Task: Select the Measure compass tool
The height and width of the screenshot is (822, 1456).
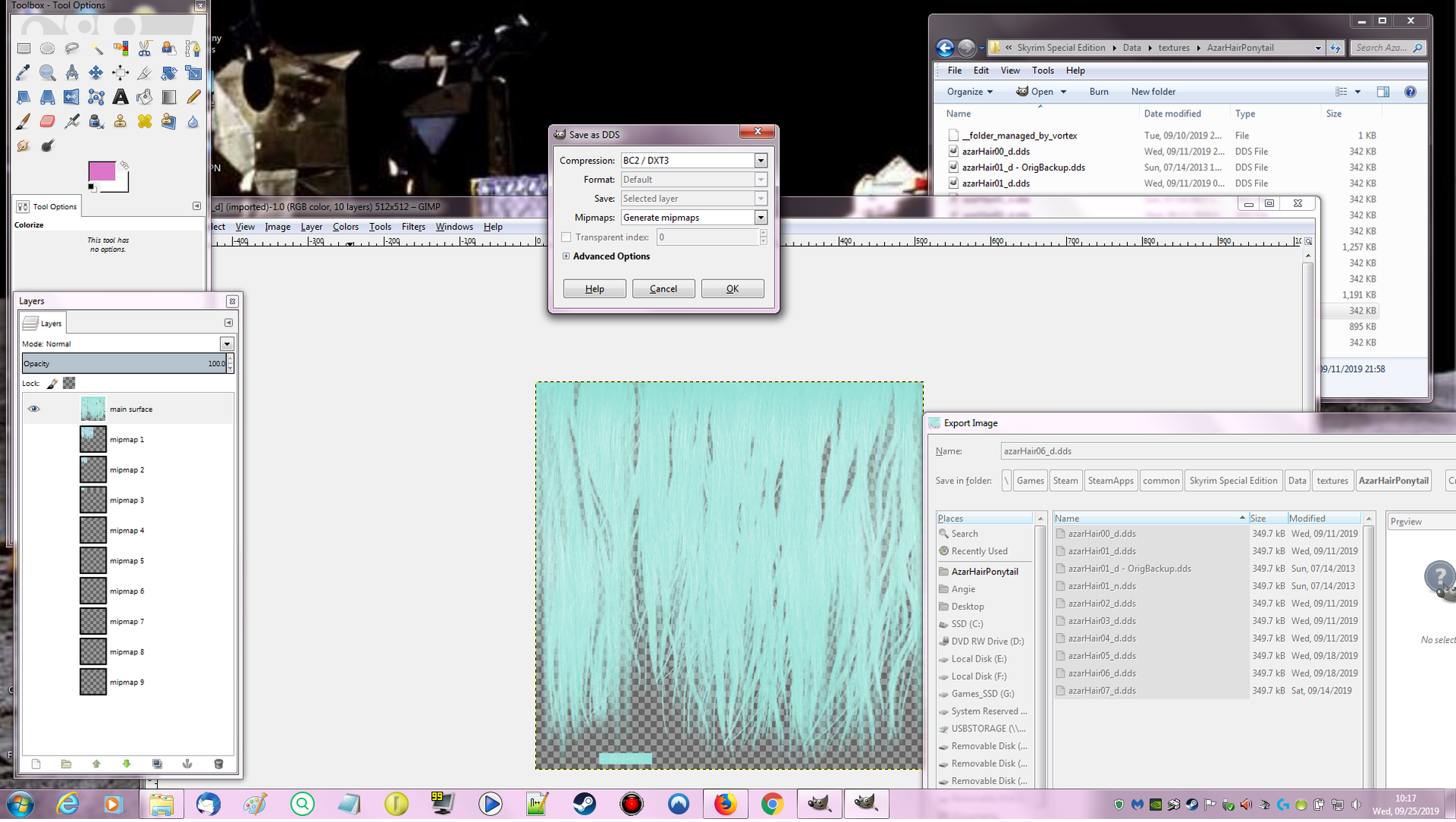Action: pos(72,73)
